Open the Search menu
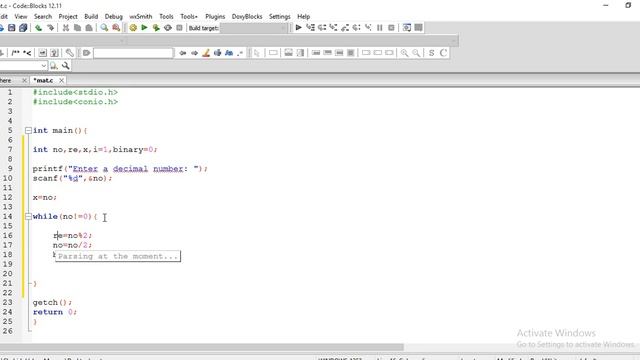640x360 pixels. 43,16
